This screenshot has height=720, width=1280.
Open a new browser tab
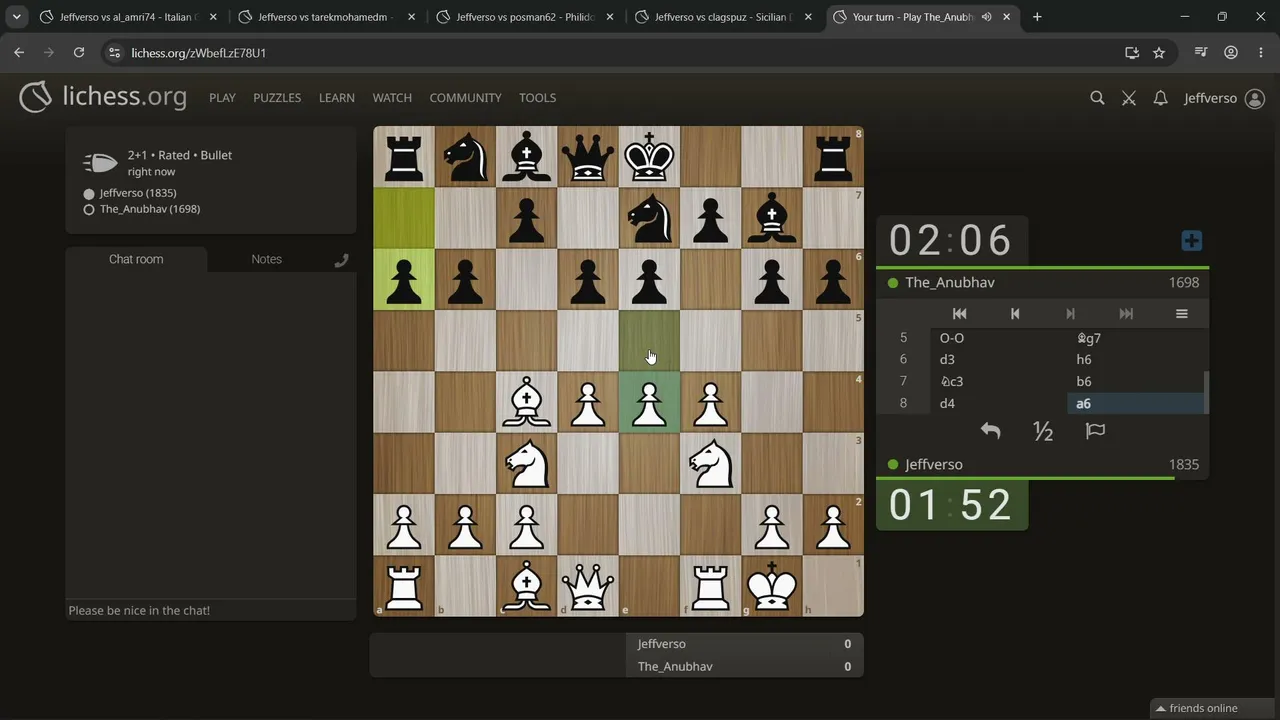click(x=1037, y=17)
